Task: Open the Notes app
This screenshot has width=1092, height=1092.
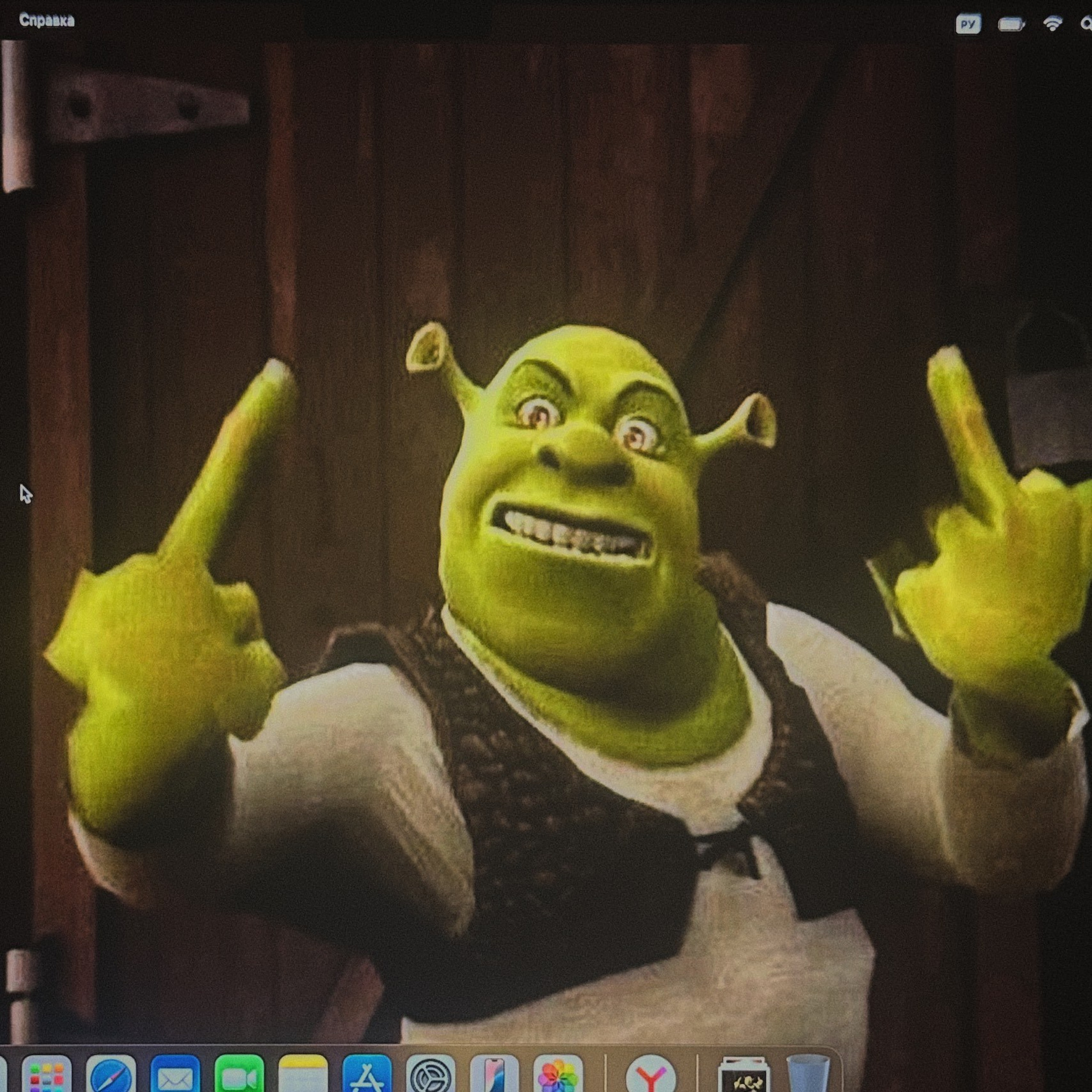Action: [x=303, y=1075]
